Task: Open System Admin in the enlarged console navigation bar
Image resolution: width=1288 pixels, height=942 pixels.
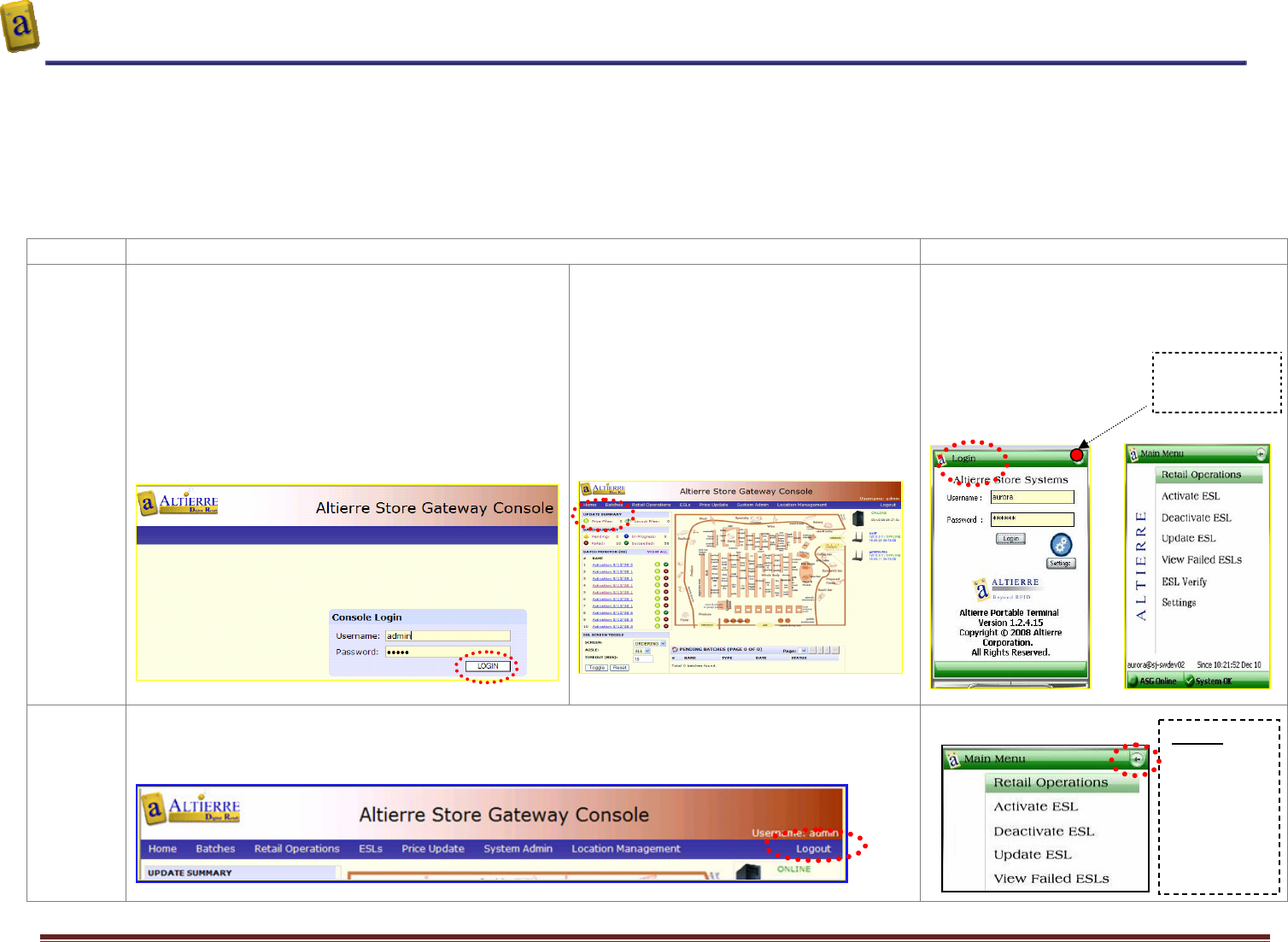Action: pos(518,849)
